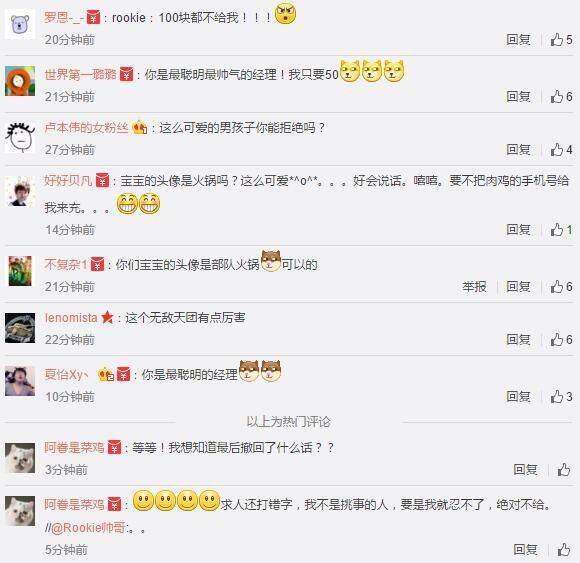
Task: Reply to 罗恩-_-'s comment
Action: (x=518, y=40)
